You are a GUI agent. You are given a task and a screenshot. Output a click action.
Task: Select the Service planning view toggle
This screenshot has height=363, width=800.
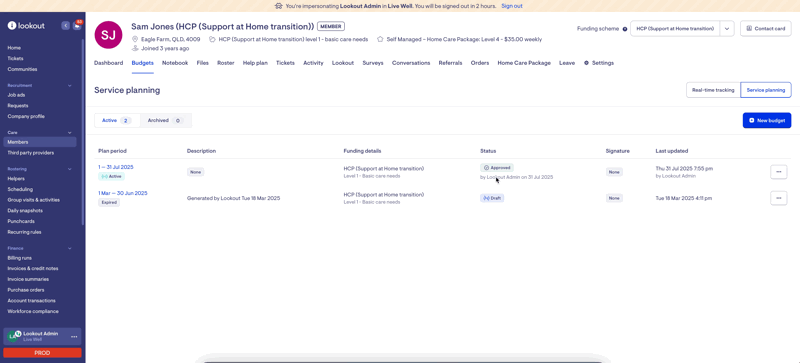(x=766, y=90)
